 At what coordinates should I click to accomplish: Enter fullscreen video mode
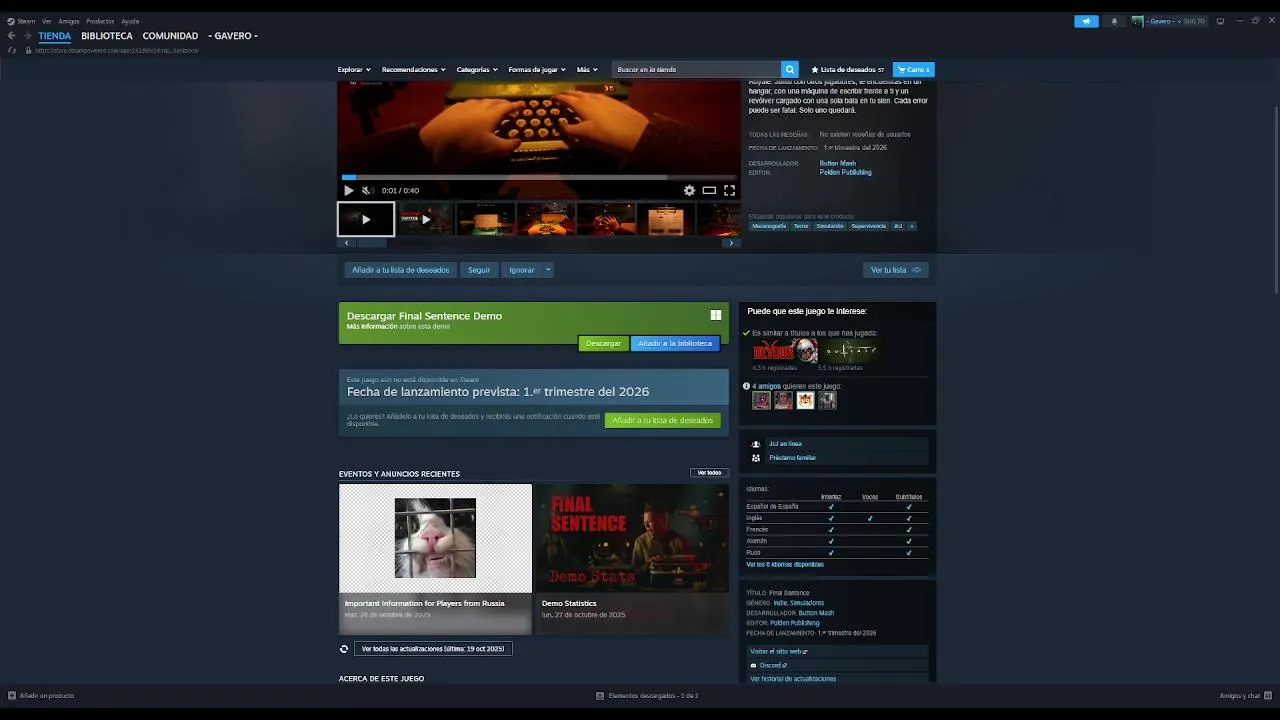coord(729,190)
